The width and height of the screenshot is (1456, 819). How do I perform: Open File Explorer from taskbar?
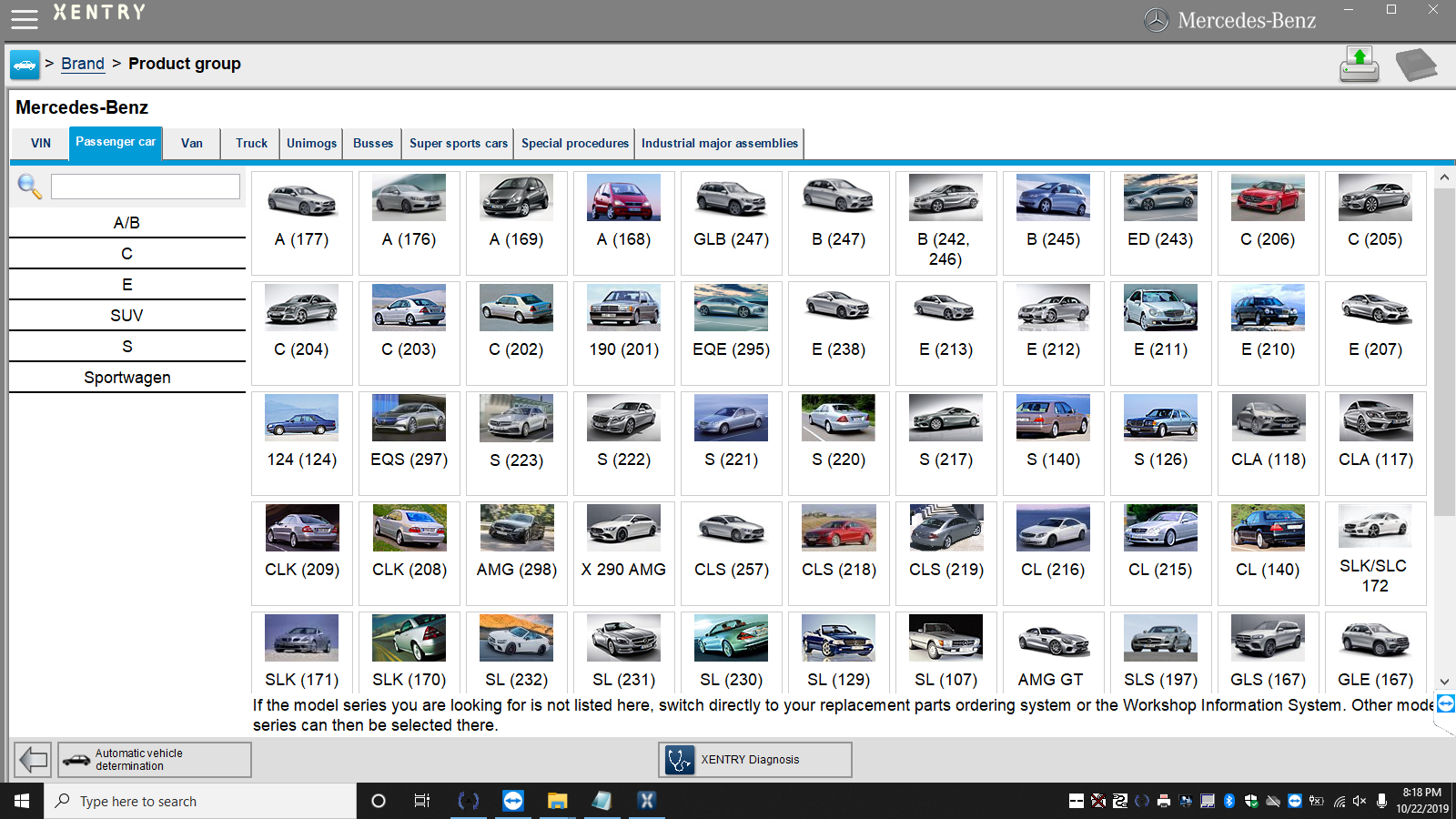click(x=557, y=801)
